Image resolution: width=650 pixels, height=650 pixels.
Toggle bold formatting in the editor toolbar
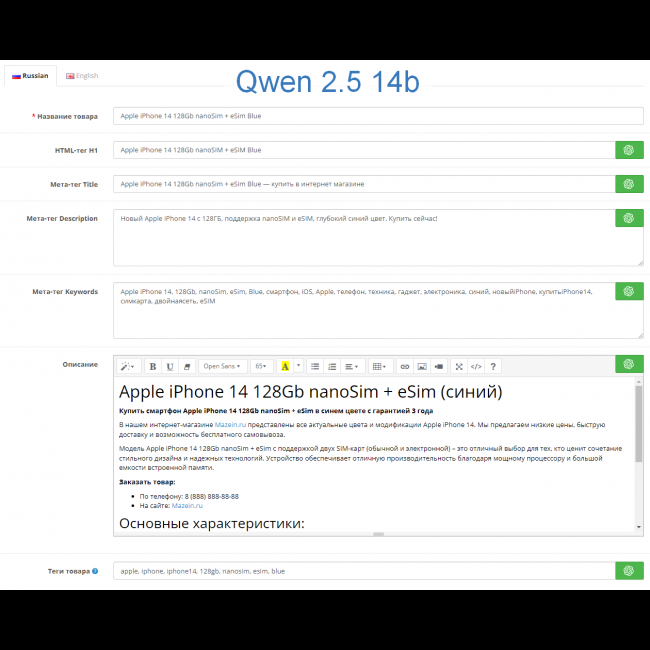[153, 366]
